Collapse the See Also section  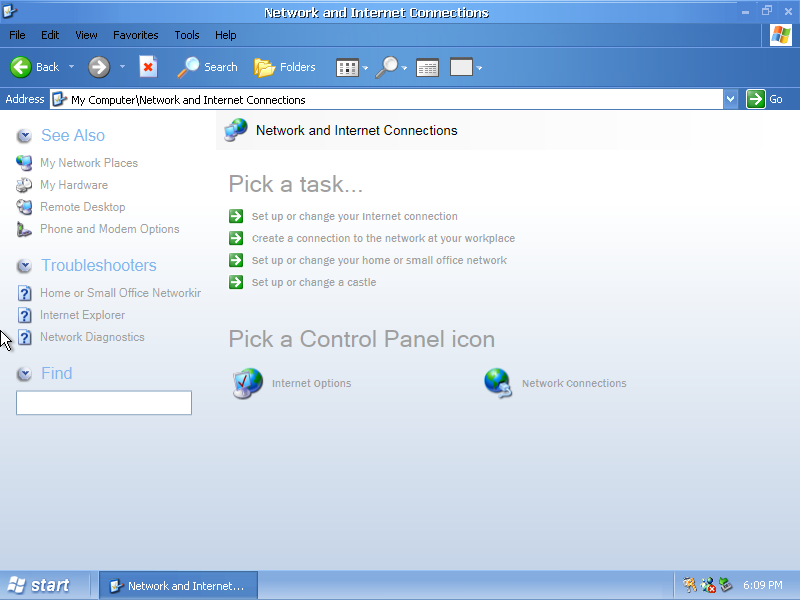click(x=25, y=136)
